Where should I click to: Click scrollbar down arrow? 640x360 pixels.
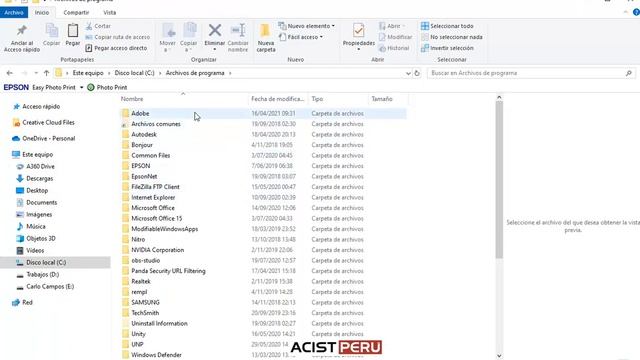pyautogui.click(x=499, y=356)
